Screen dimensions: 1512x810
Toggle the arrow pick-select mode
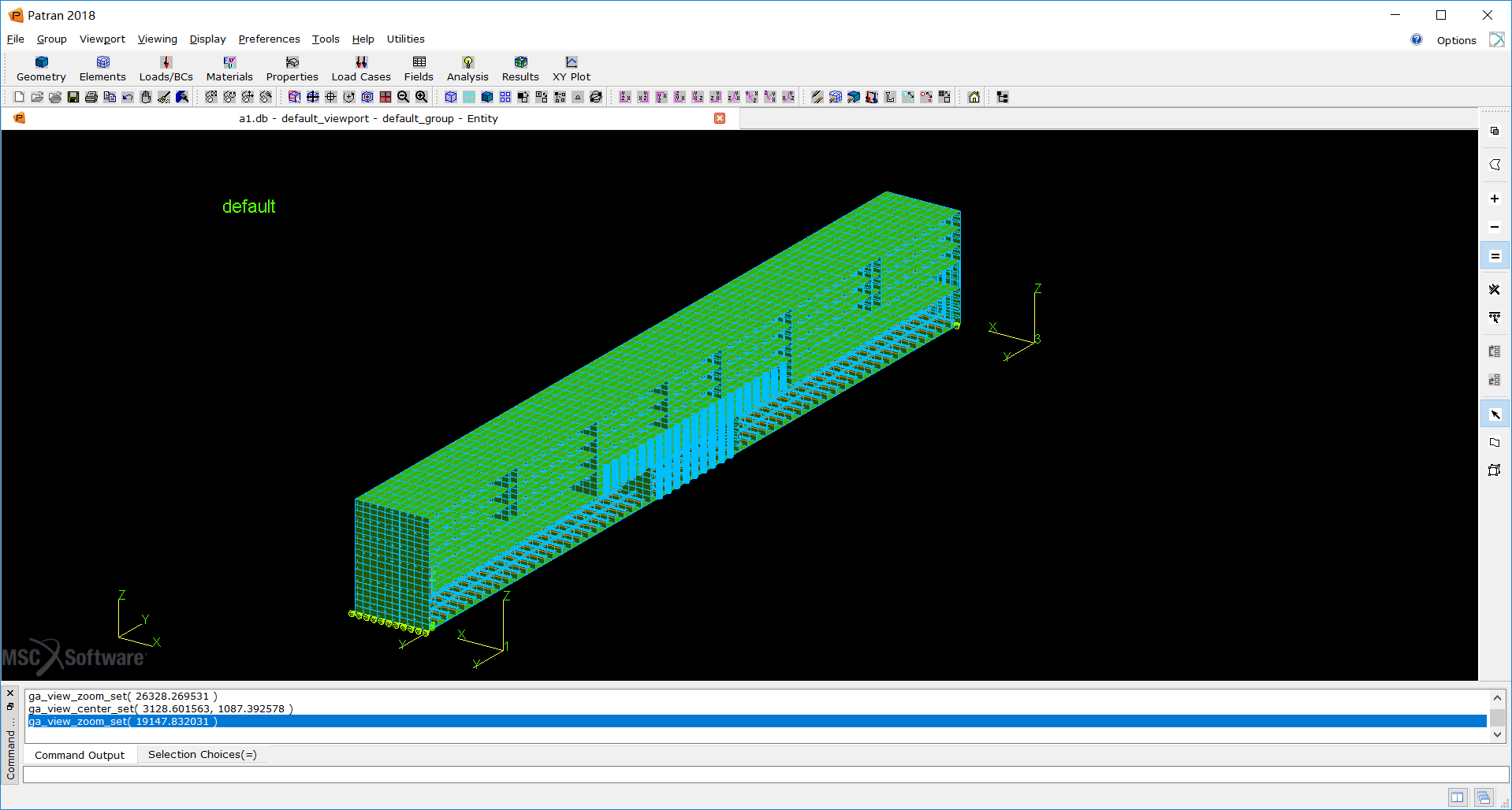pos(1495,414)
